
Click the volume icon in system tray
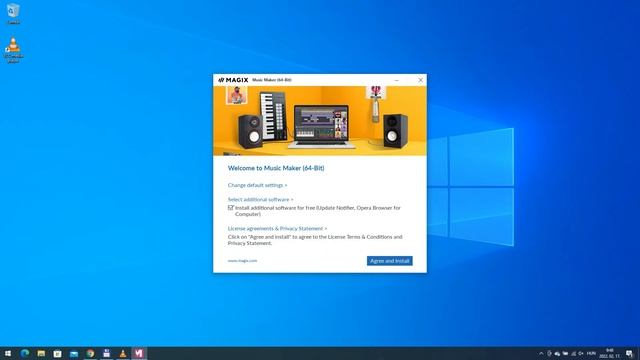(580, 353)
